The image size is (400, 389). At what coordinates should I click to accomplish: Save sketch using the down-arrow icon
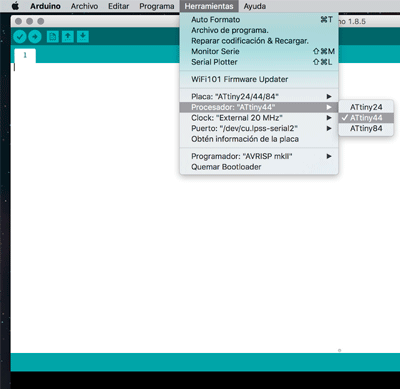(83, 37)
